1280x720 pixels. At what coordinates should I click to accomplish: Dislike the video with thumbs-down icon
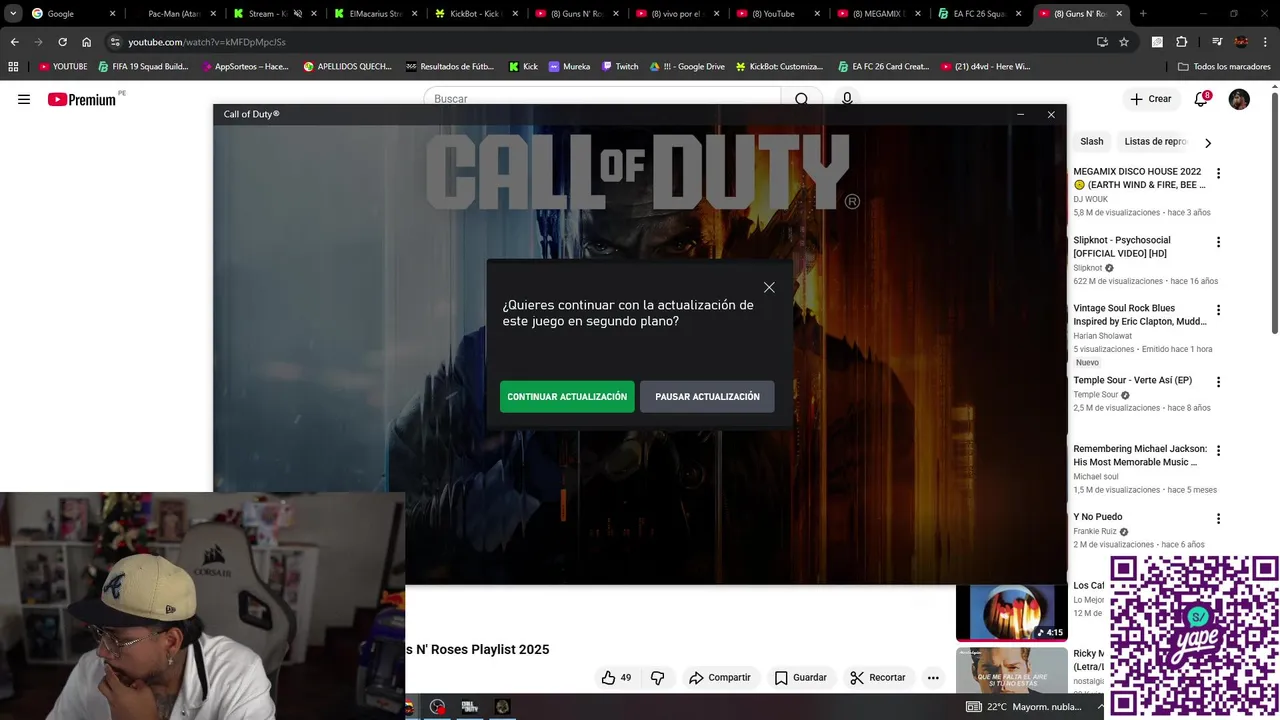[x=657, y=677]
